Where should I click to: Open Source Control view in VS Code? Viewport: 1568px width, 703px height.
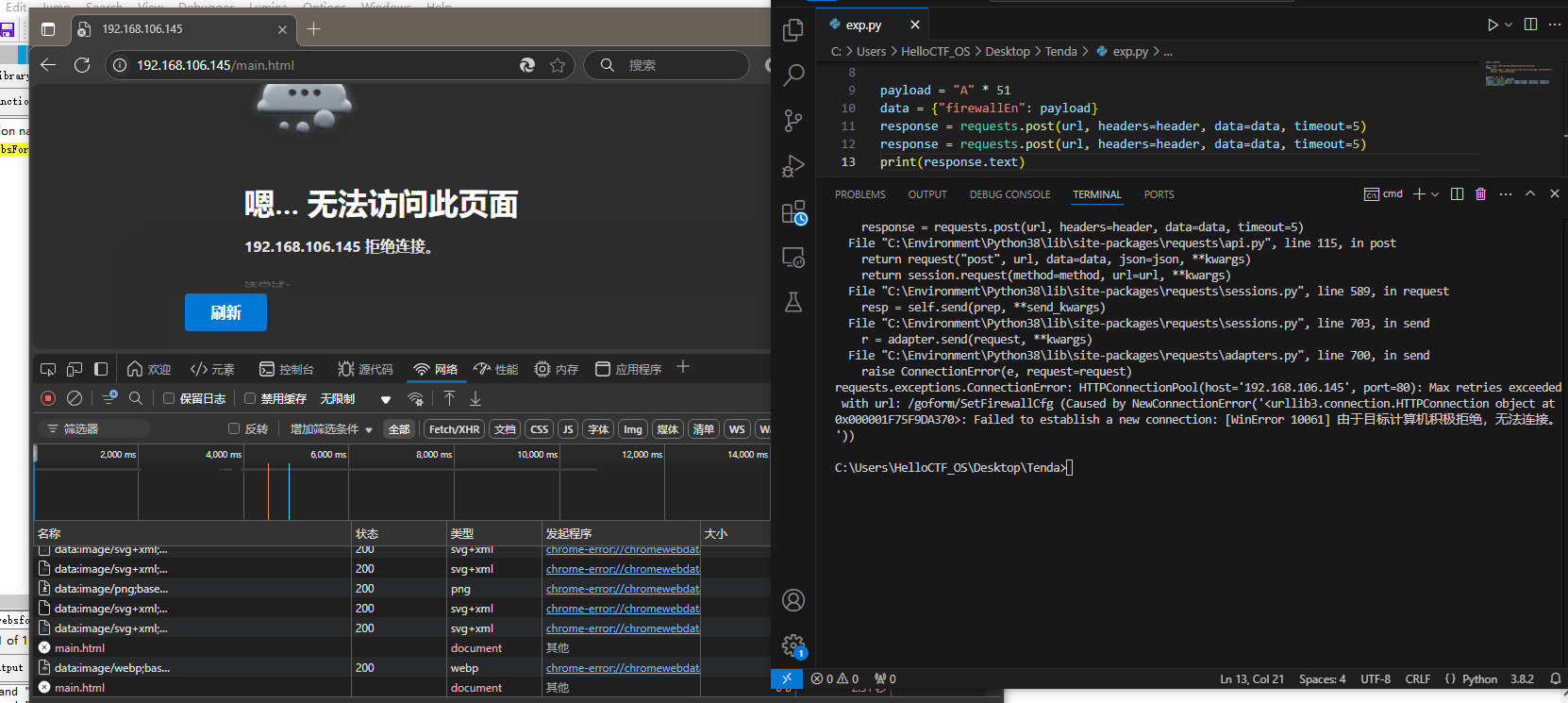click(x=793, y=120)
